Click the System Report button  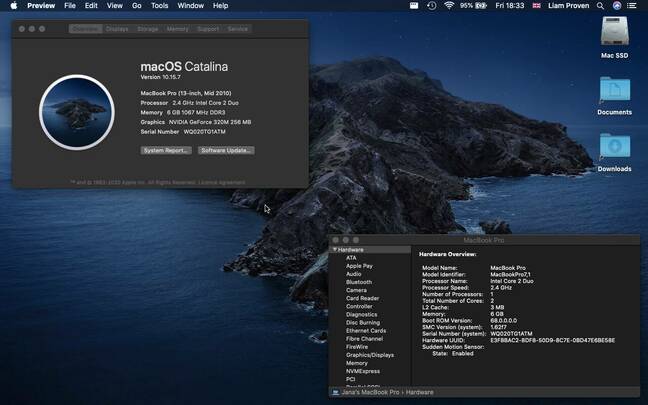tap(166, 150)
